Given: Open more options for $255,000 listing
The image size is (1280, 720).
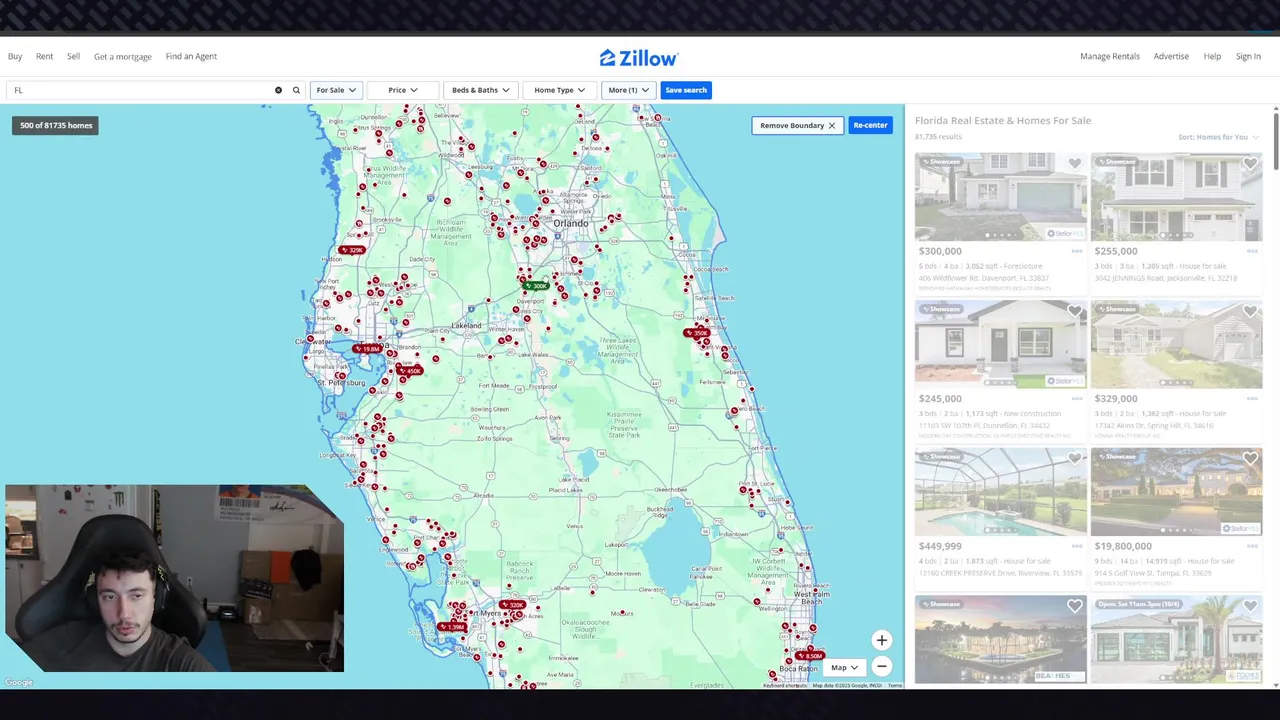Looking at the screenshot, I should [1252, 251].
